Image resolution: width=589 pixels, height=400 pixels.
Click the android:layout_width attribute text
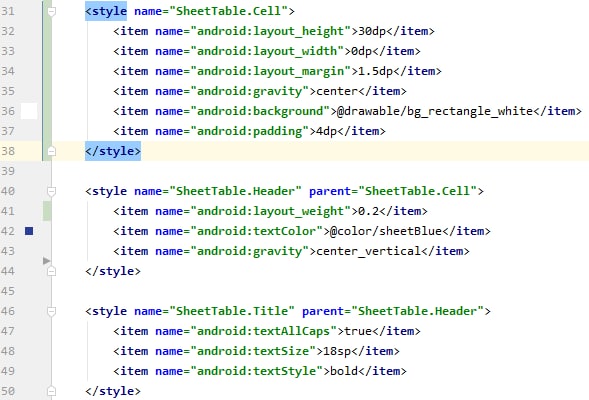[x=267, y=51]
